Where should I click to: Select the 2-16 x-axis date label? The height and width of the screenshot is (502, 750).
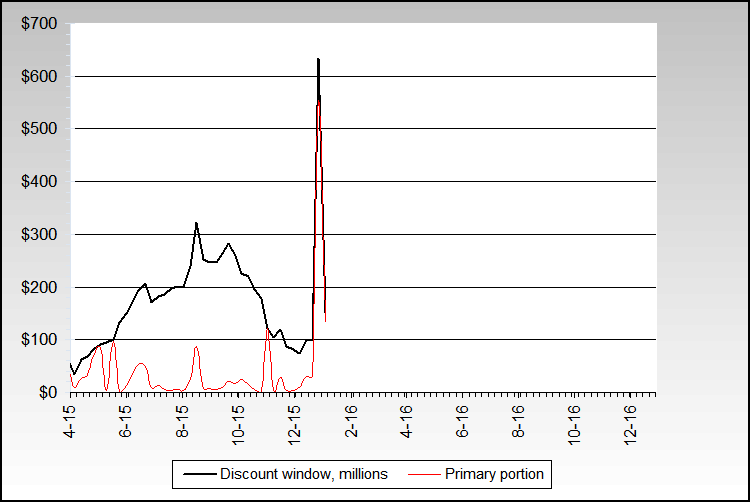pyautogui.click(x=351, y=421)
